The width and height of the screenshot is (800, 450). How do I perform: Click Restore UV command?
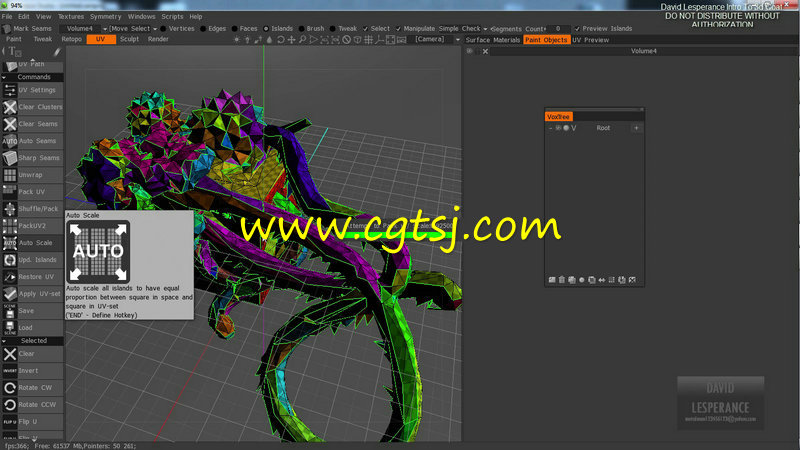click(33, 277)
